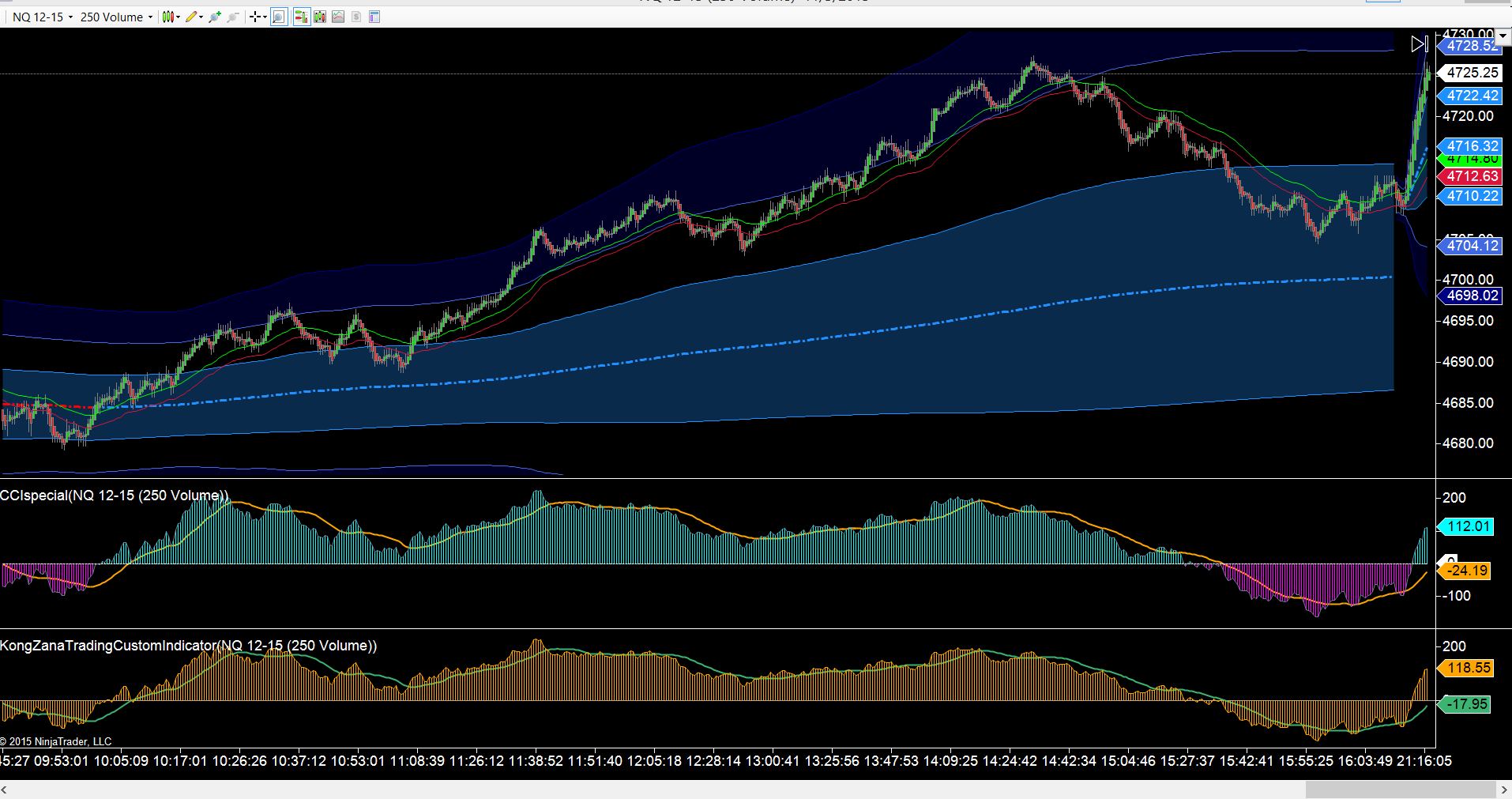Open the strategies dollar sign icon
1512x799 pixels.
tap(356, 17)
